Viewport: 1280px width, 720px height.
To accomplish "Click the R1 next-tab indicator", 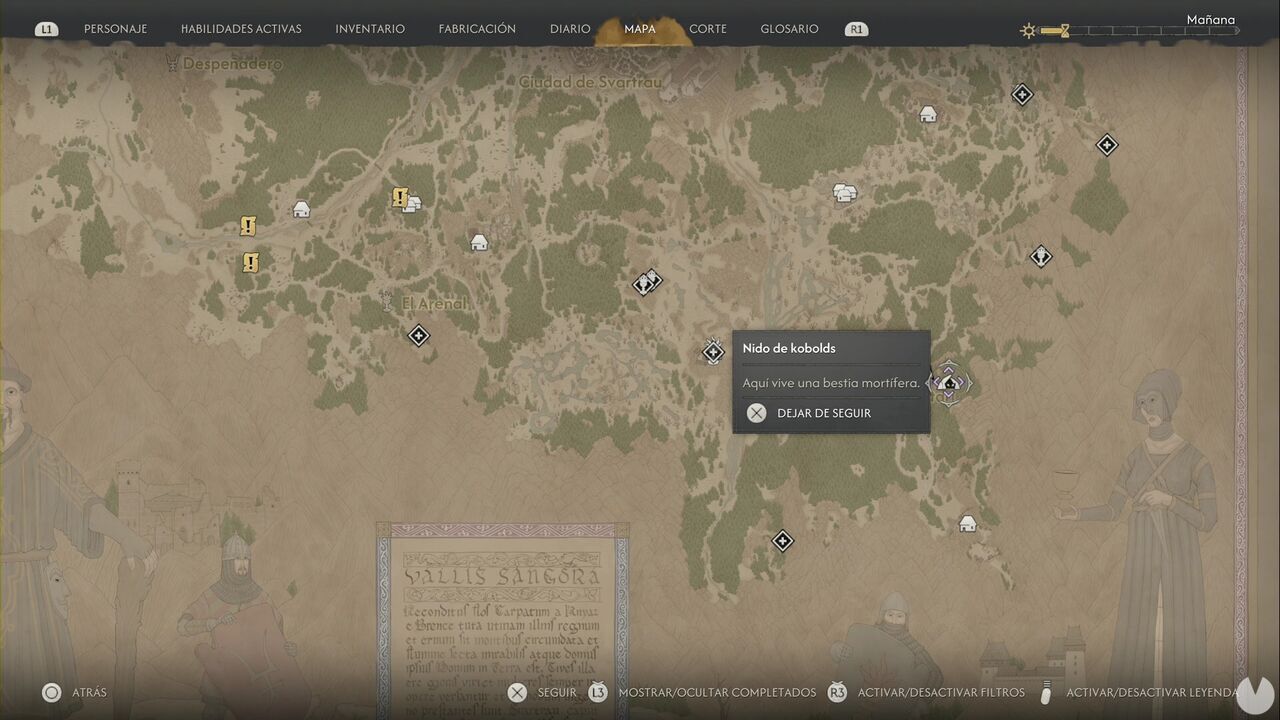I will point(856,29).
